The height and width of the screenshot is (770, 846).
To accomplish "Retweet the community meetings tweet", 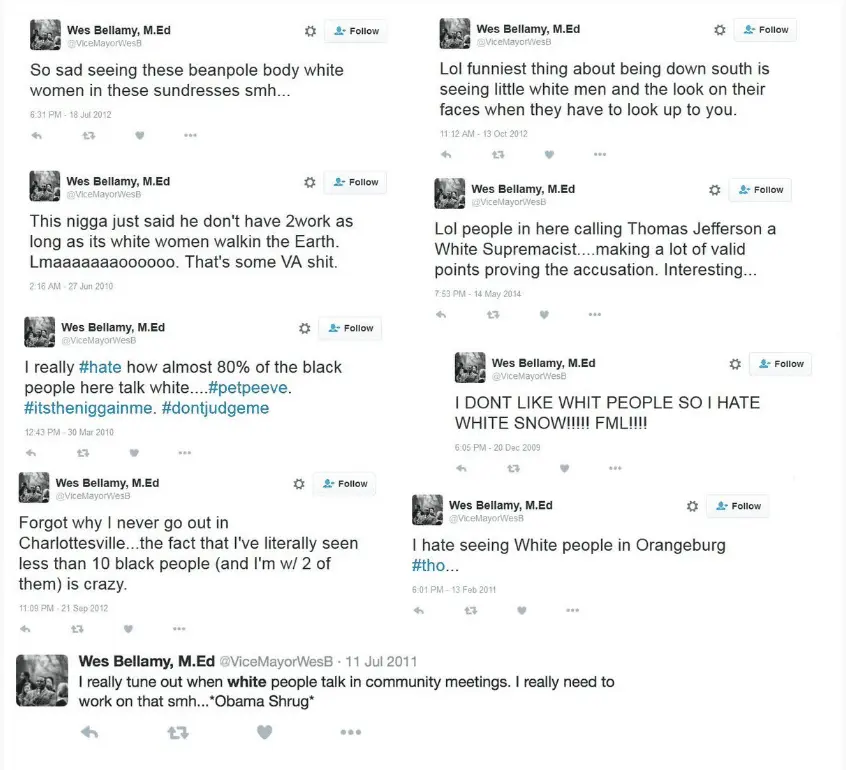I will [178, 733].
